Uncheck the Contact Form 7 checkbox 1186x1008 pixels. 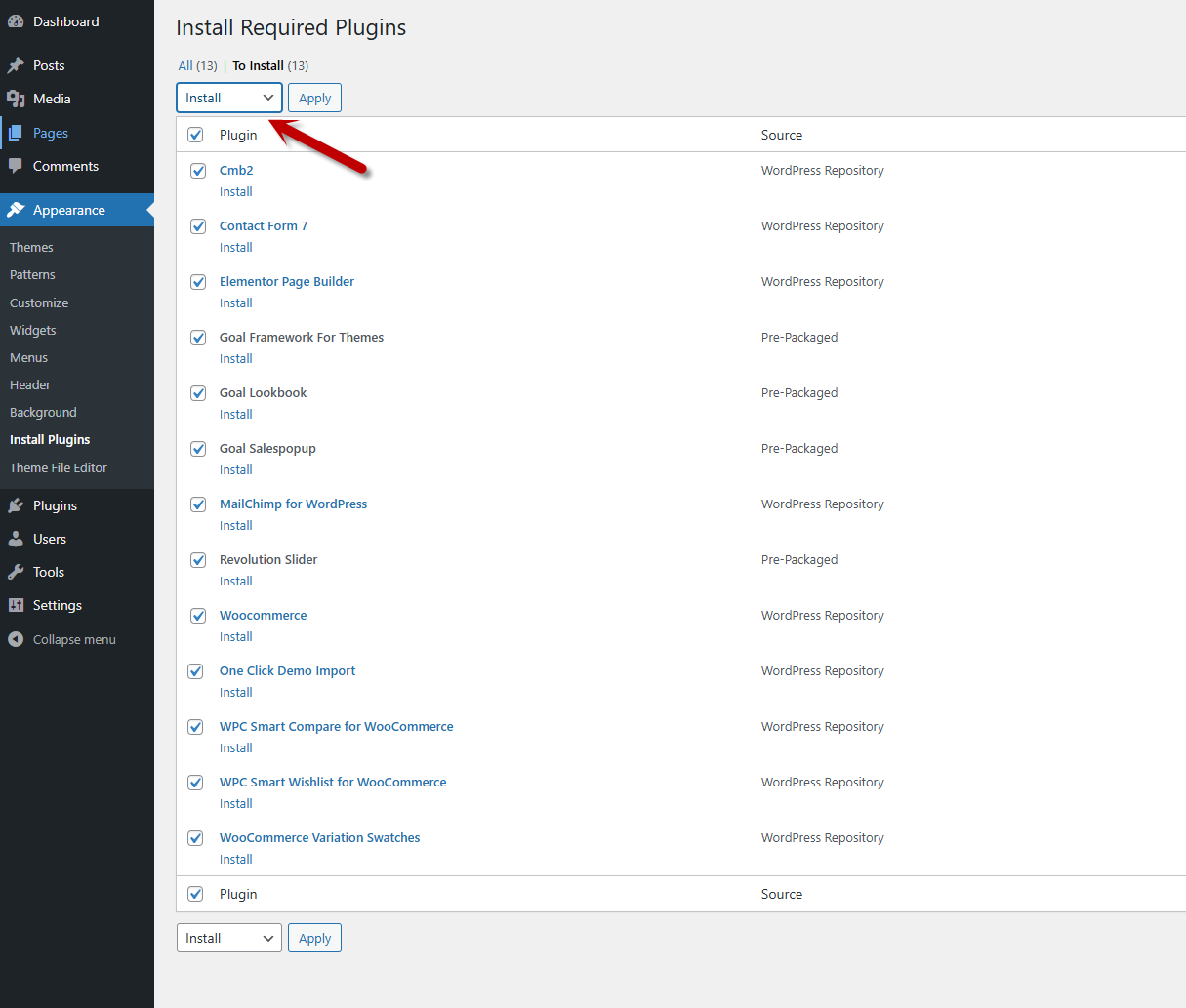click(198, 226)
